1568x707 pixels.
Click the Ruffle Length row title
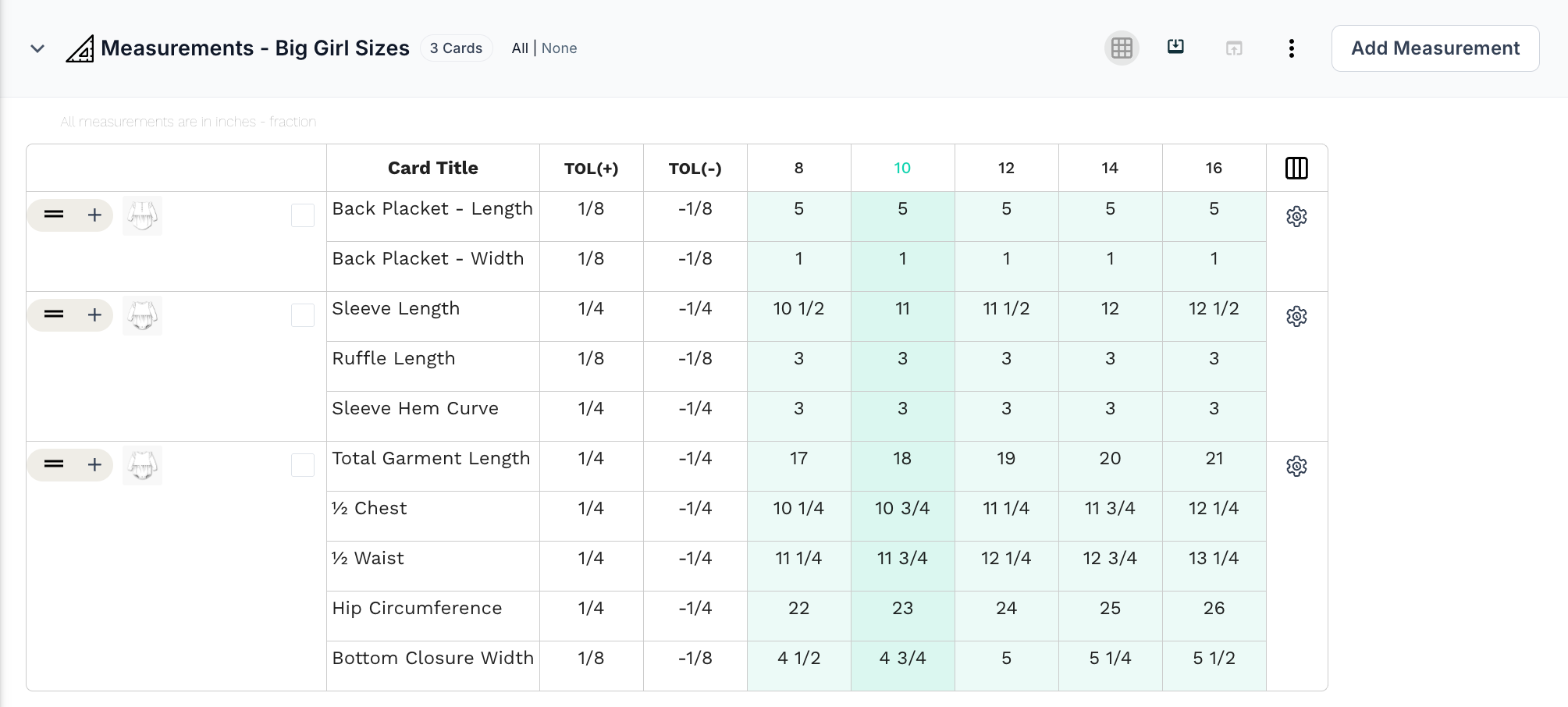coord(393,358)
